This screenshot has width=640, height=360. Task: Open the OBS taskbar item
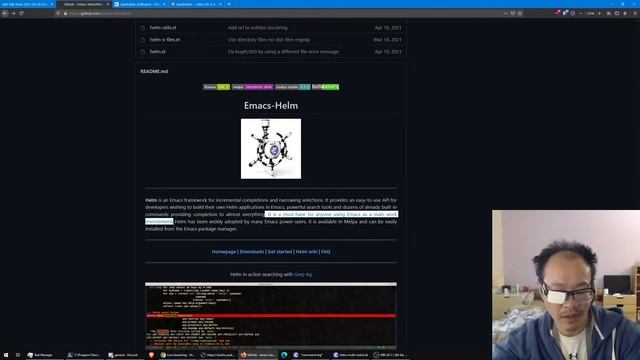coord(390,355)
